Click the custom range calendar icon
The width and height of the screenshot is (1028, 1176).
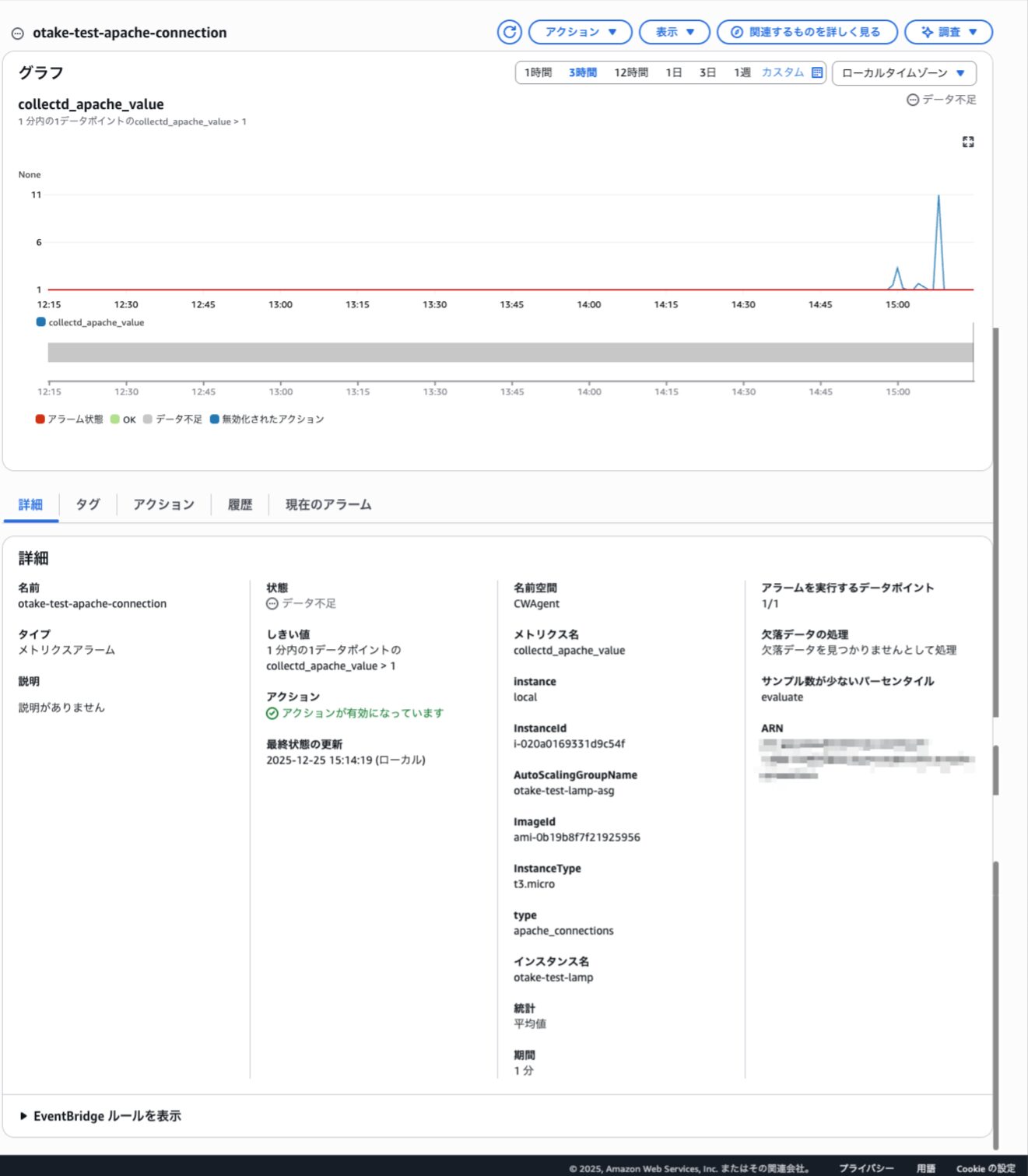pos(817,72)
